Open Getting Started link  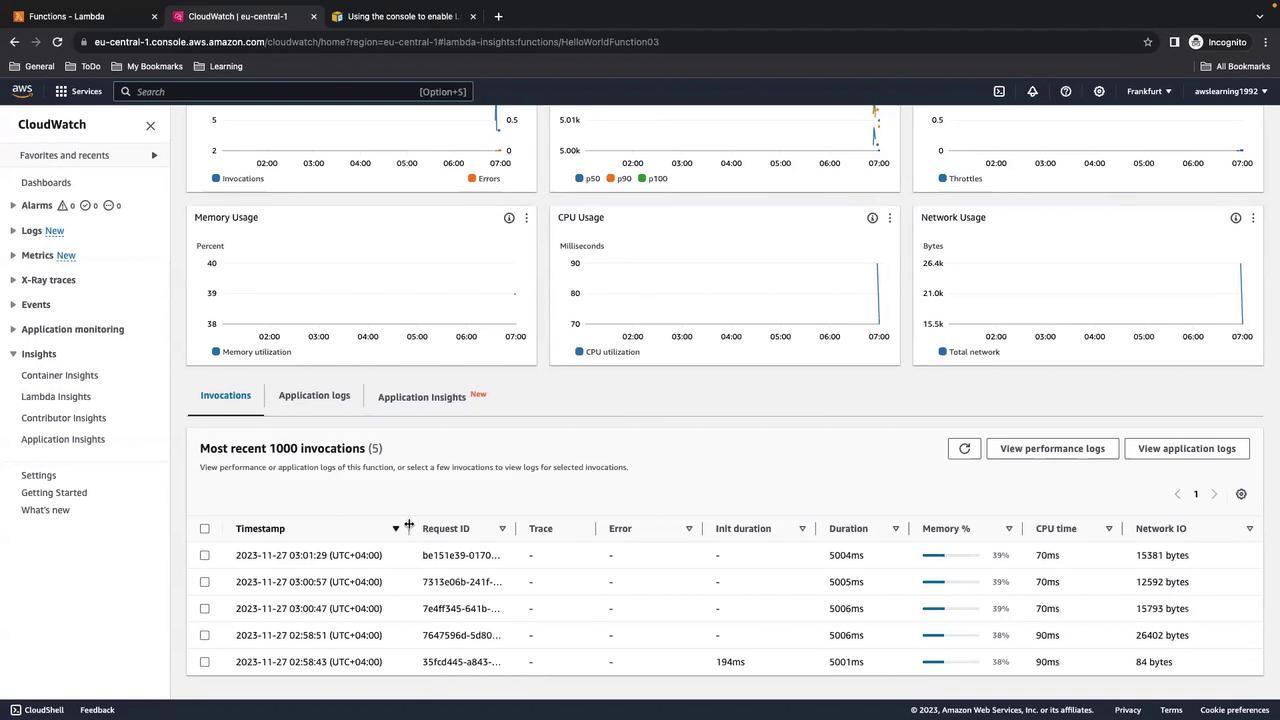(x=54, y=493)
